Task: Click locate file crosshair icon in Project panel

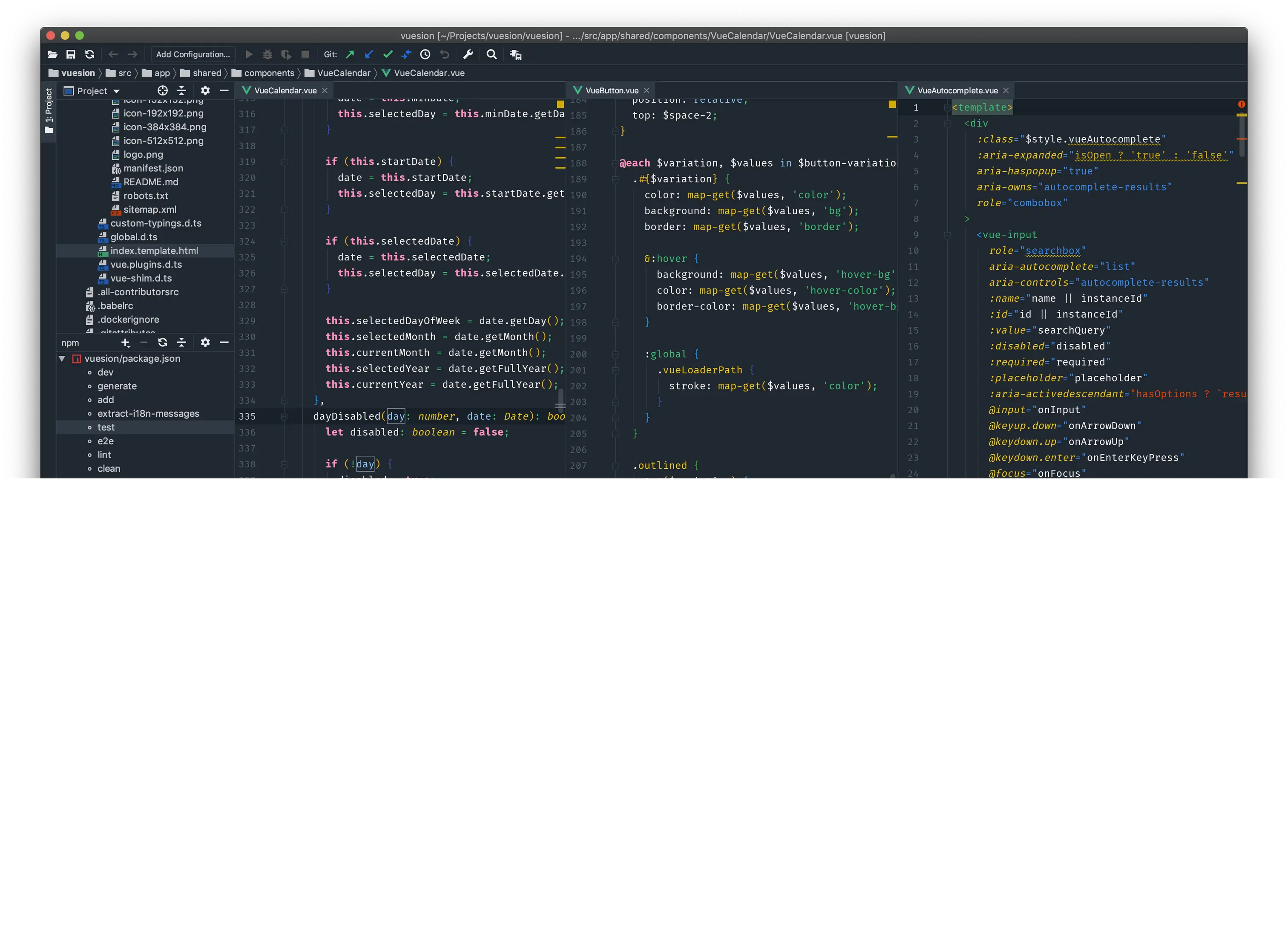Action: 162,91
